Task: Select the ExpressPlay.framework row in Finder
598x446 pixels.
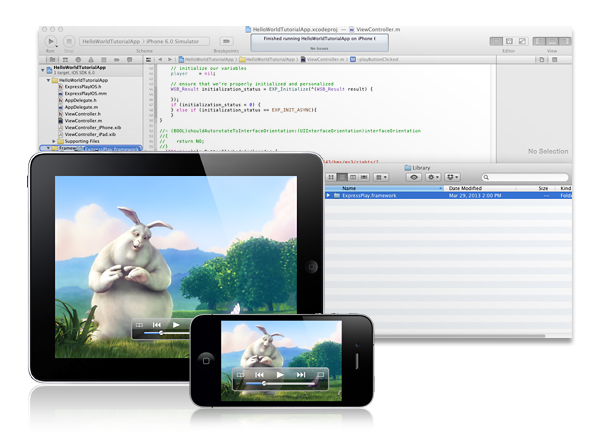Action: coord(448,195)
